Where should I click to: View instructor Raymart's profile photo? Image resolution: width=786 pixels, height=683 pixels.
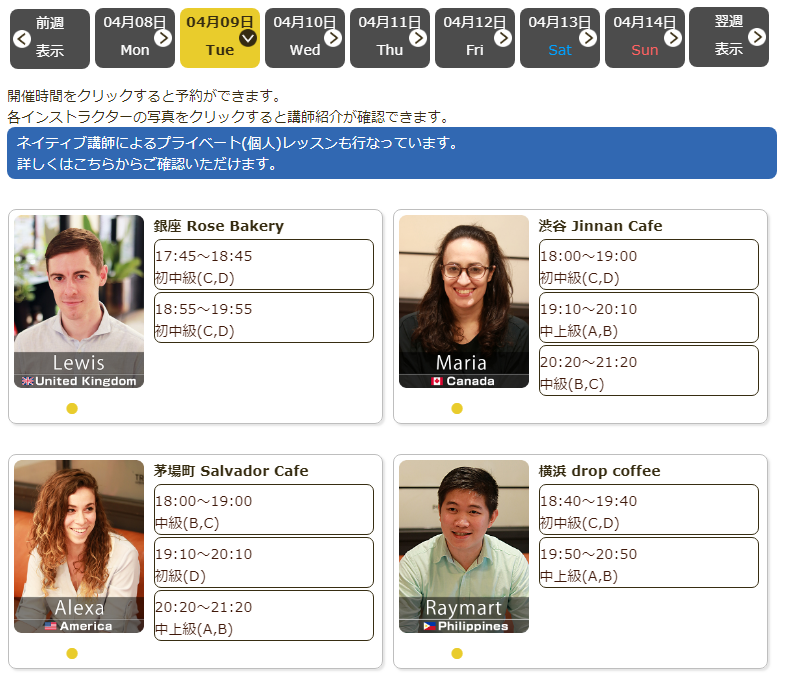463,545
